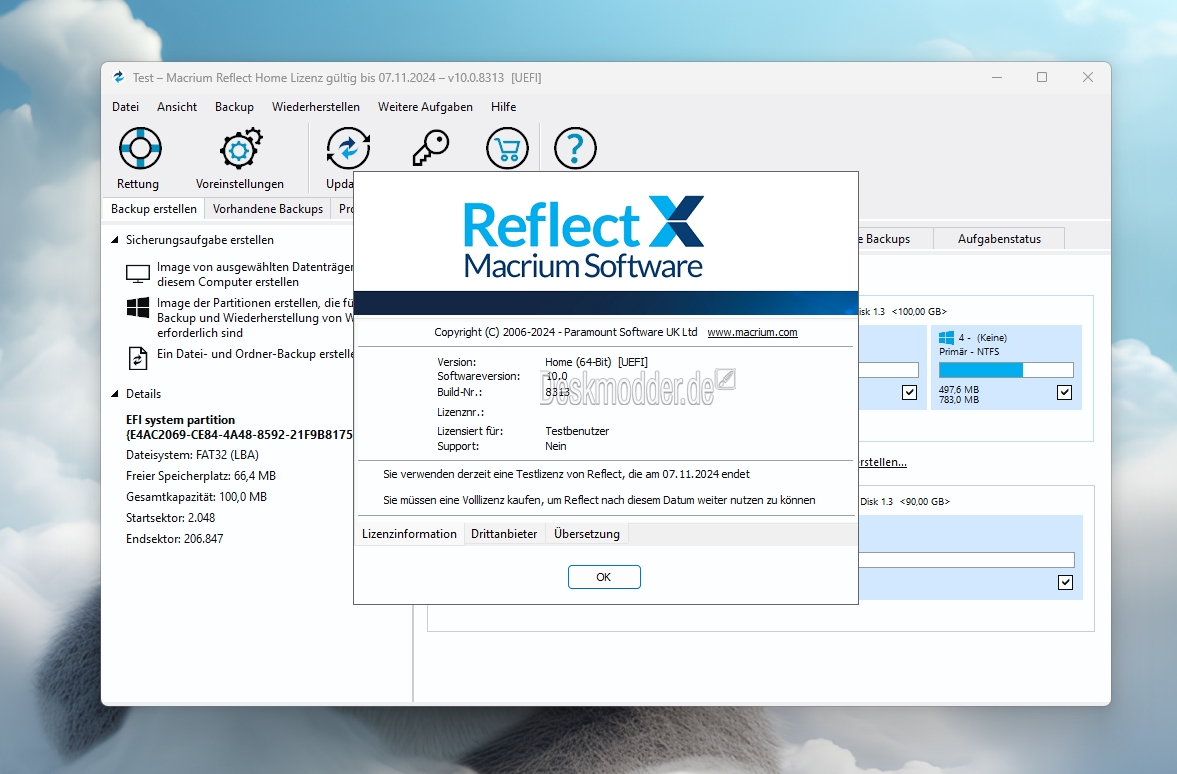This screenshot has width=1177, height=774.
Task: Click the partition 4 blue usage bar
Action: [1006, 370]
